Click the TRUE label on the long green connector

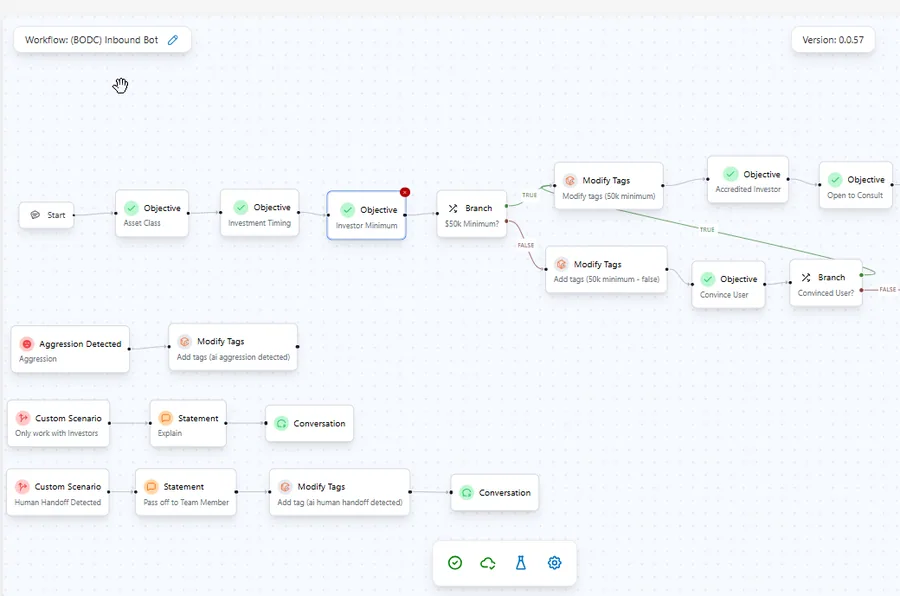[707, 230]
